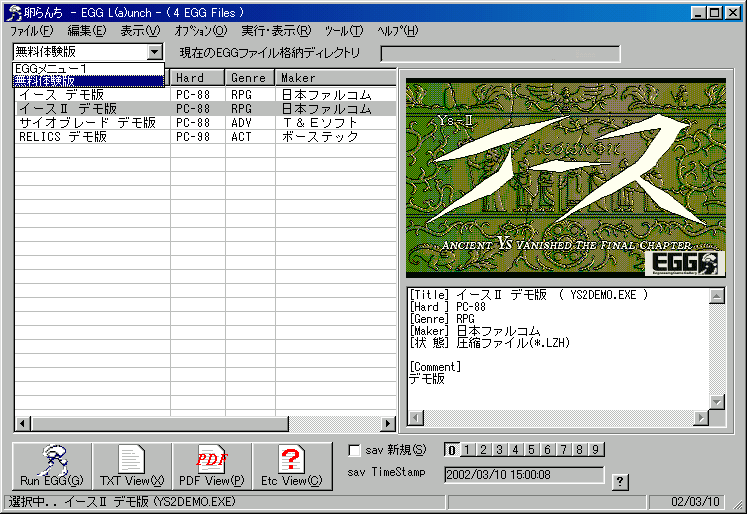Select save slot 5

tap(531, 450)
